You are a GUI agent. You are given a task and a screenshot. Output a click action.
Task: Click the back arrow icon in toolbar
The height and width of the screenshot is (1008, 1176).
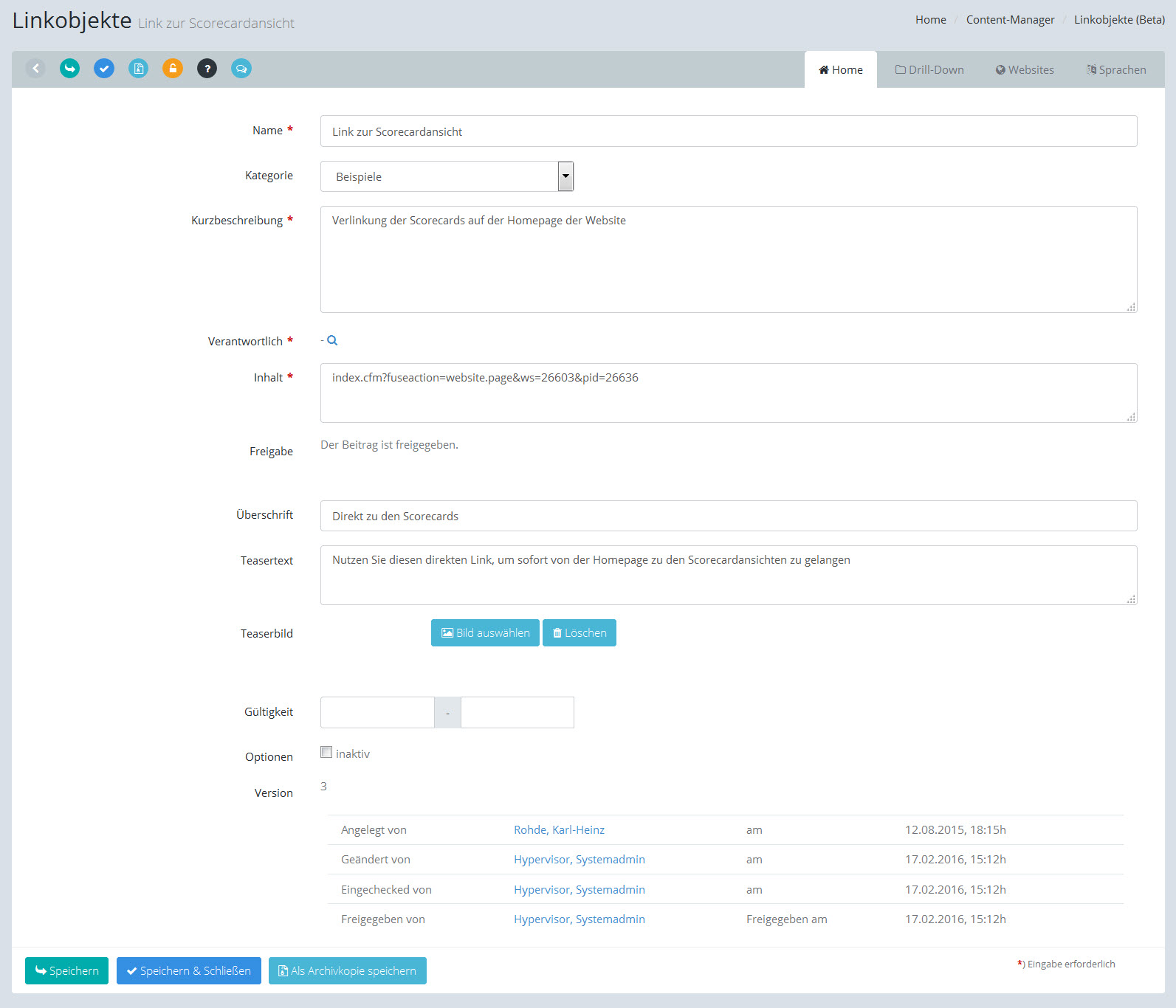[x=35, y=69]
